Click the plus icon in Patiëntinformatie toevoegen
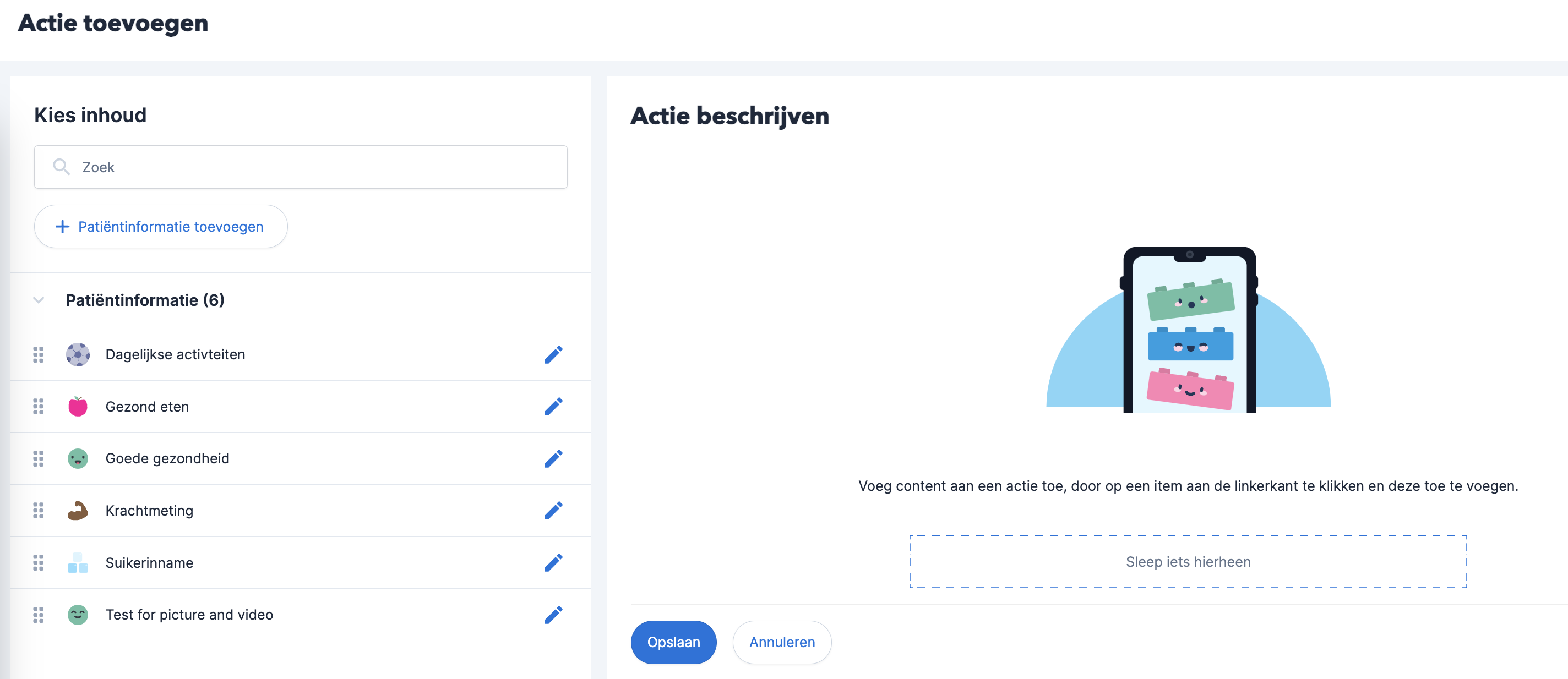This screenshot has height=679, width=1568. [62, 227]
